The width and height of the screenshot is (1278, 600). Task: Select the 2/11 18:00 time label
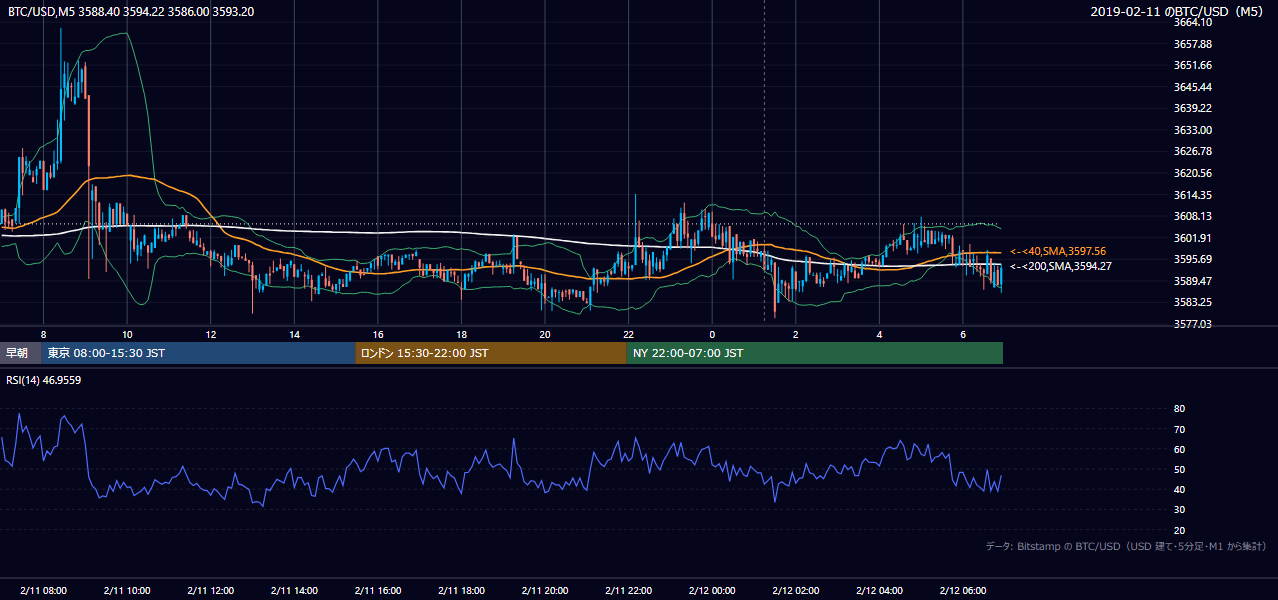(x=461, y=590)
